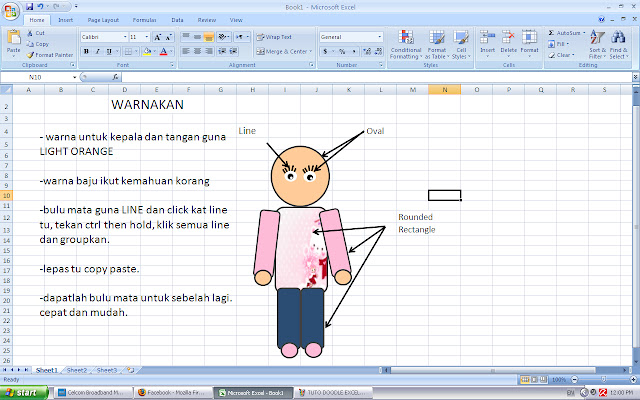Viewport: 640px width, 400px height.
Task: Enable Wrap Text
Action: [274, 37]
